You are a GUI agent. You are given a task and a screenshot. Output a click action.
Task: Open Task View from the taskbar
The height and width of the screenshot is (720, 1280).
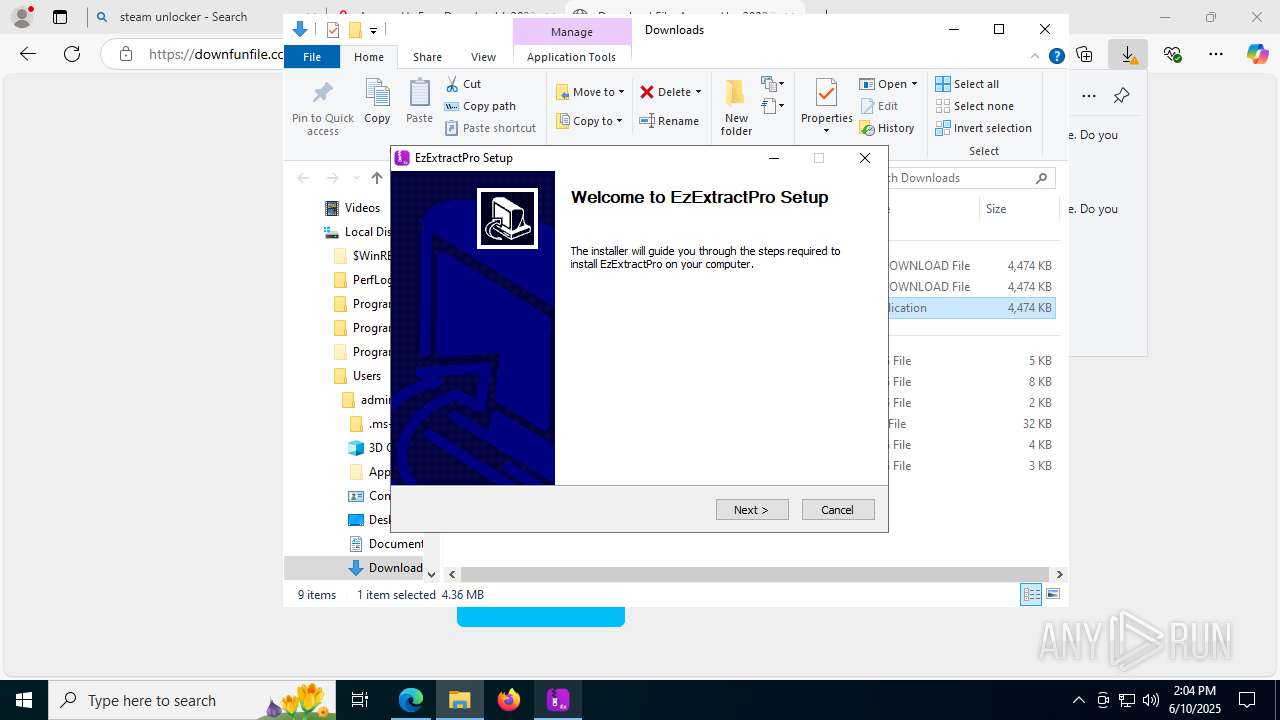click(360, 700)
